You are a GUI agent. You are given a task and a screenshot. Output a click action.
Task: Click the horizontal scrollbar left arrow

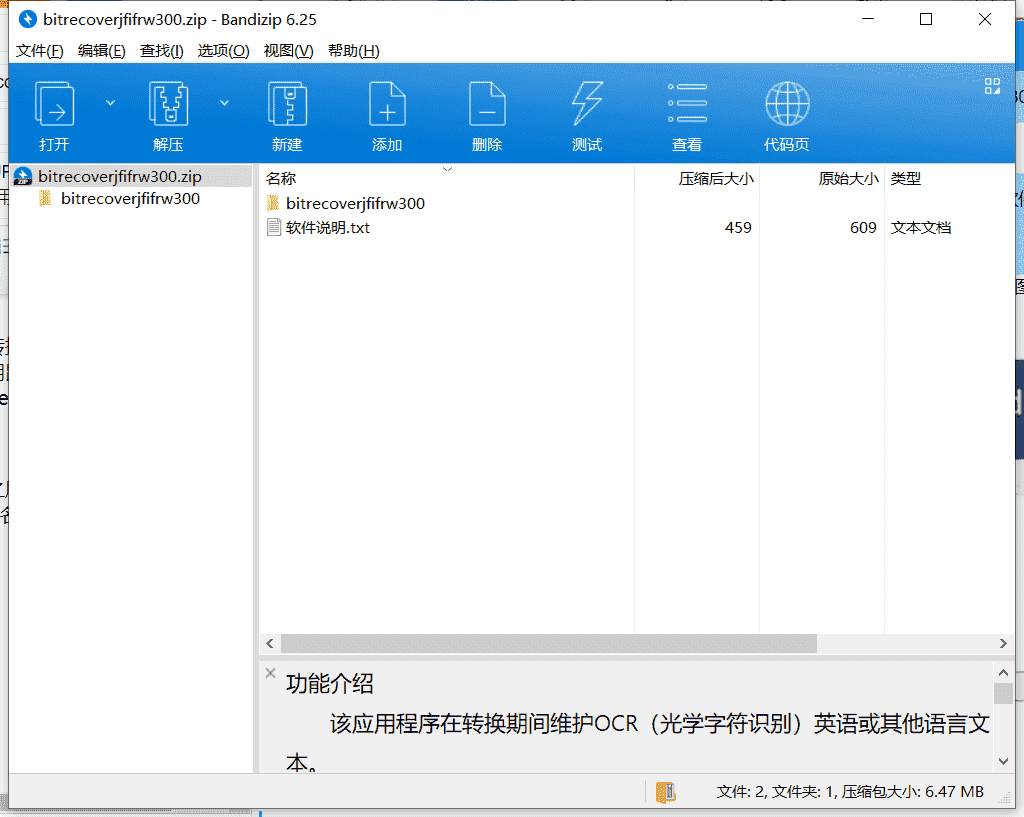(x=270, y=643)
